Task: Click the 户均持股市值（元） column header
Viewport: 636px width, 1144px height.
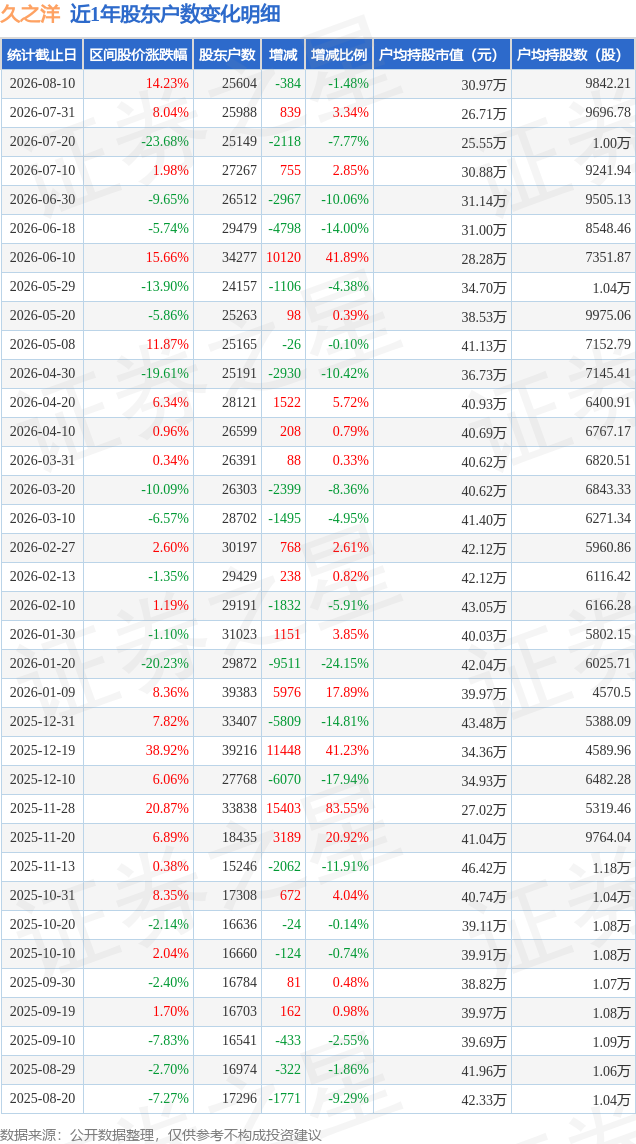Action: [442, 55]
